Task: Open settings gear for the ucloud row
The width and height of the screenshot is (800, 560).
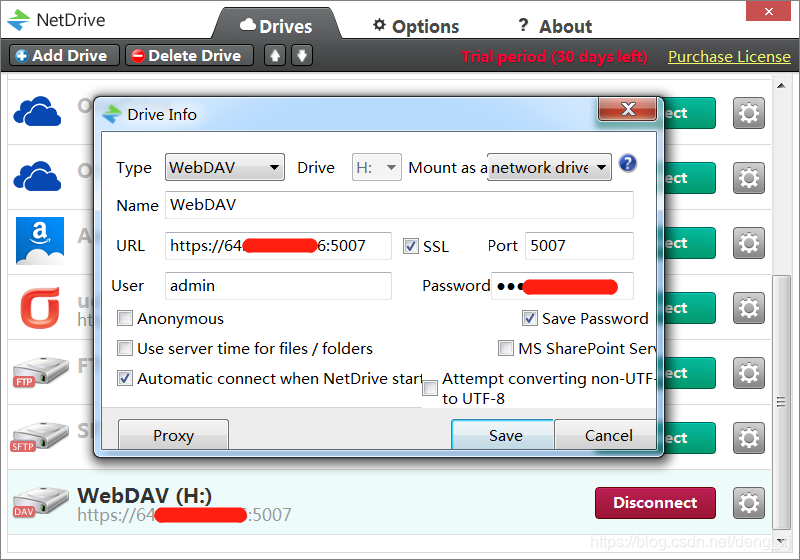Action: [748, 308]
